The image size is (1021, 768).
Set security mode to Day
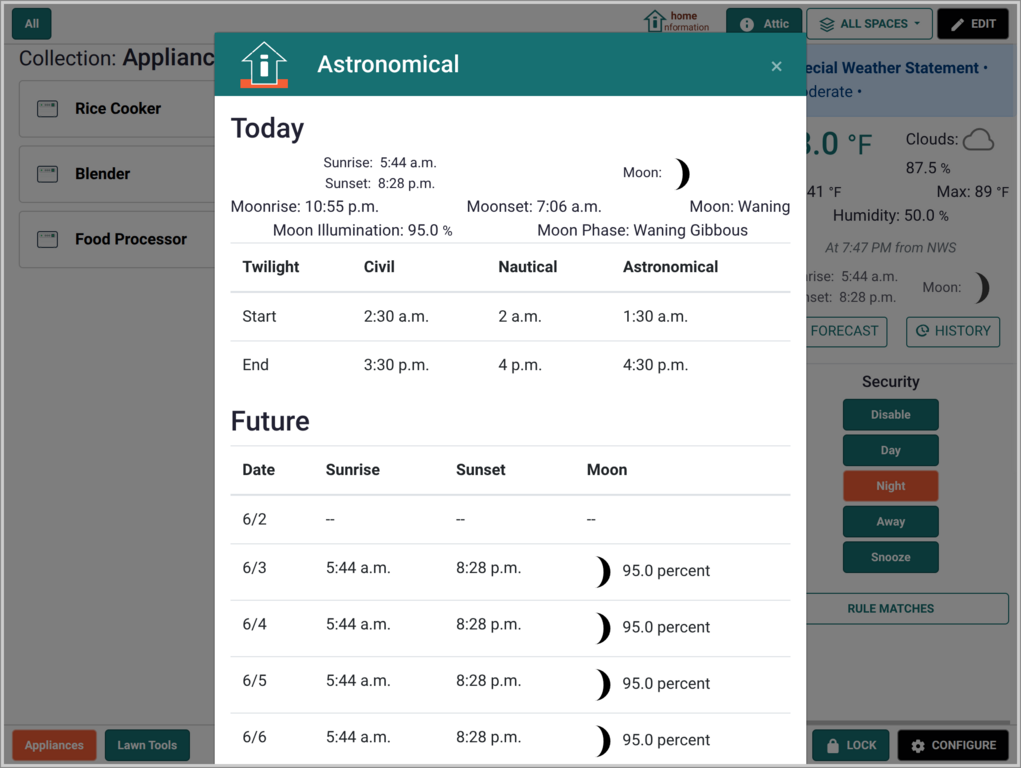point(890,450)
